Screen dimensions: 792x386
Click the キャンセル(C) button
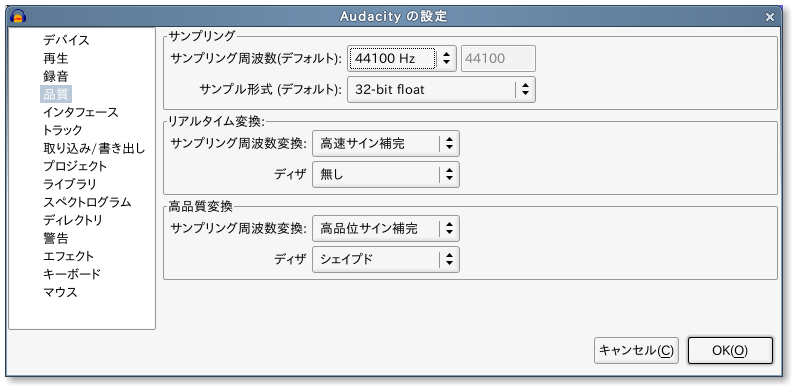[x=636, y=351]
